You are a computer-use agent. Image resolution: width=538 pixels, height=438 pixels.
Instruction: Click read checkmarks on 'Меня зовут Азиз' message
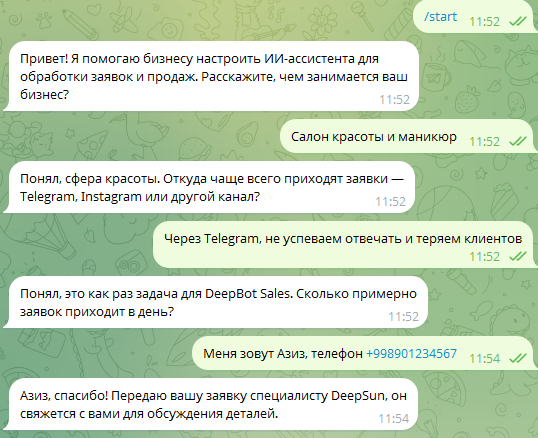click(x=518, y=358)
